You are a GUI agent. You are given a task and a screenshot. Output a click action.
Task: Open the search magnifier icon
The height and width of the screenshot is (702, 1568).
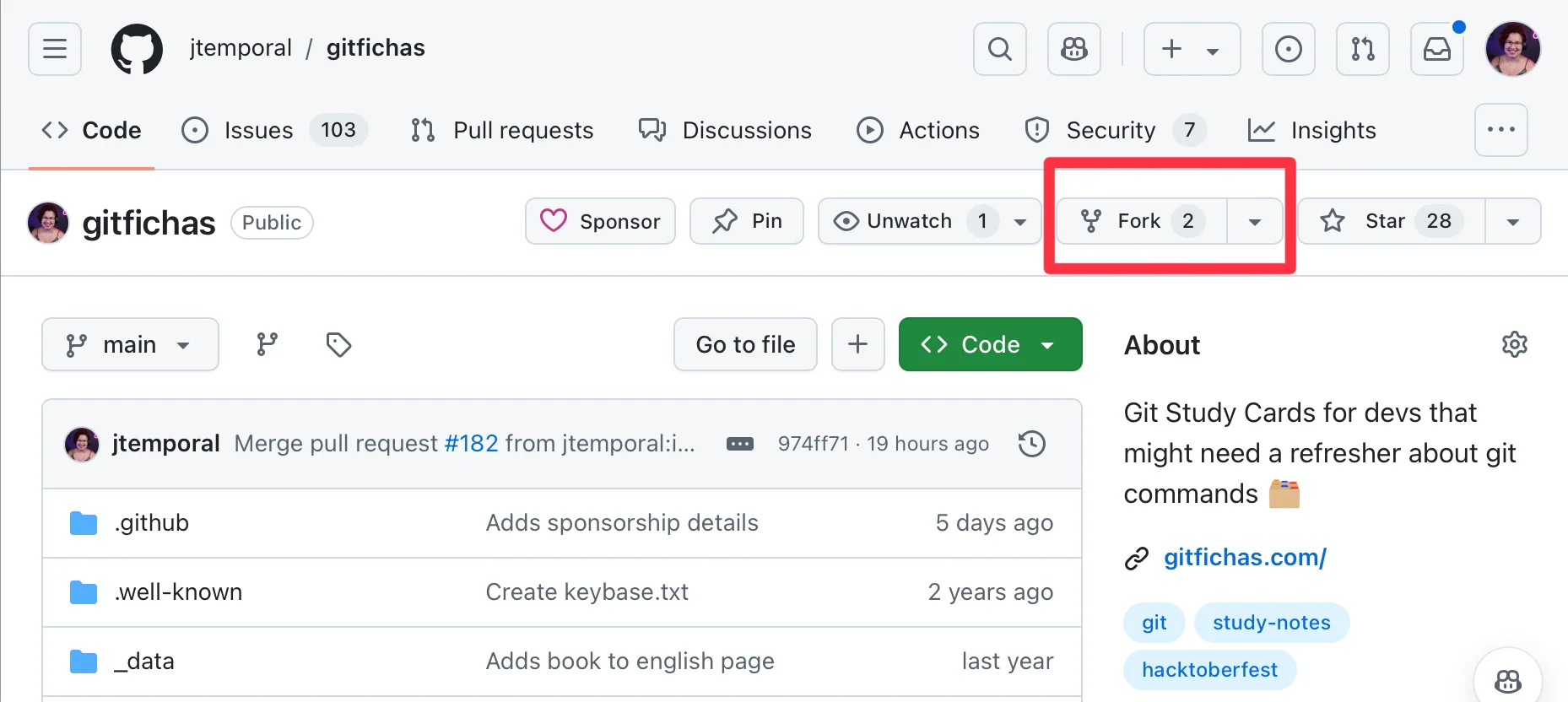click(999, 49)
